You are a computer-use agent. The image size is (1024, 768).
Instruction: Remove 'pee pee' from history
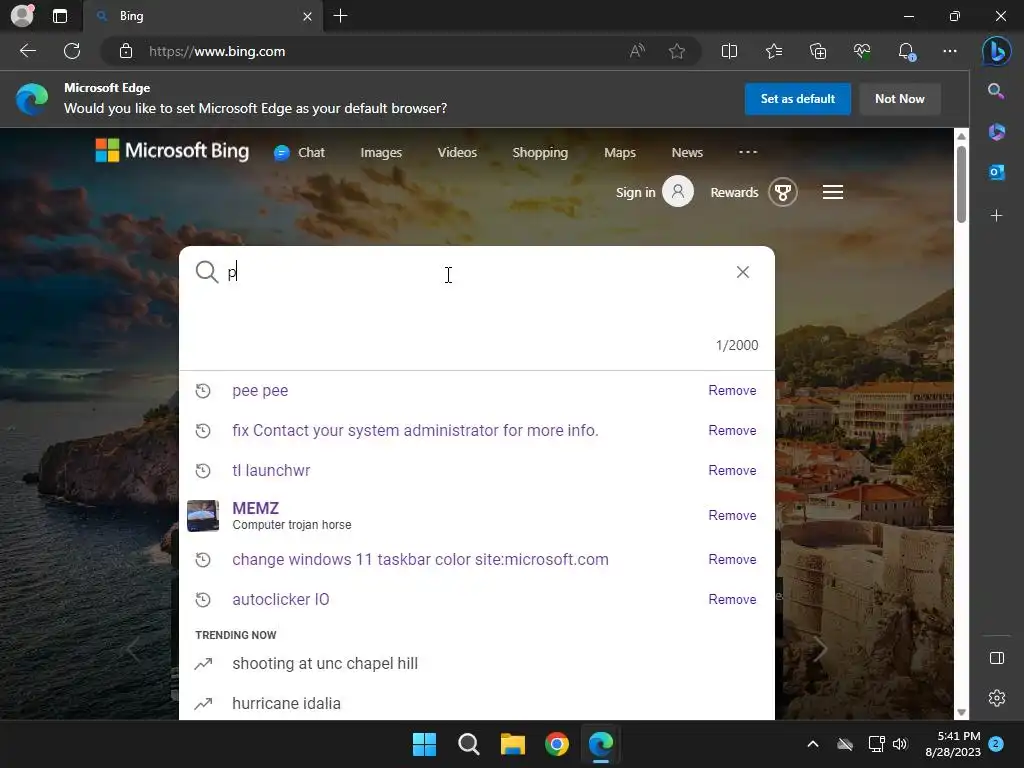[x=732, y=391]
